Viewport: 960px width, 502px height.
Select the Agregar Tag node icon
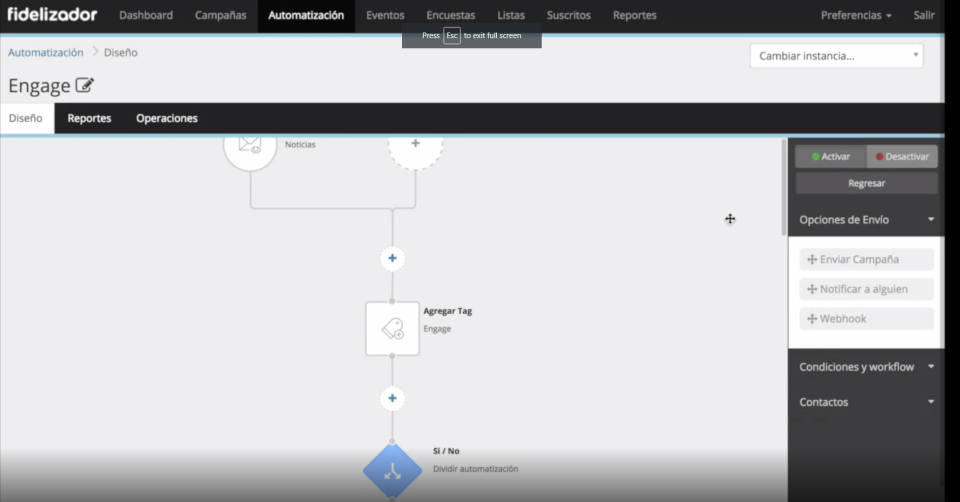coord(392,328)
